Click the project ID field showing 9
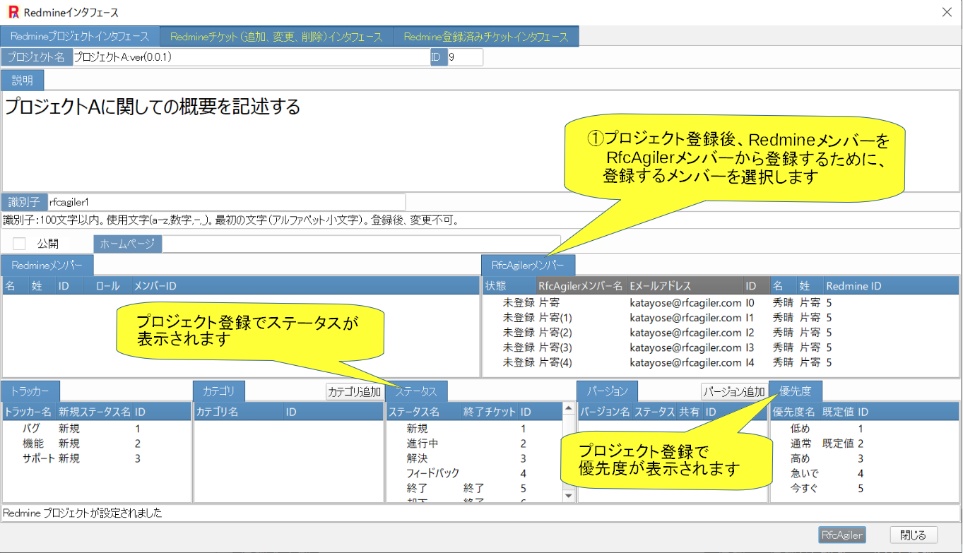This screenshot has height=553, width=963. (464, 57)
